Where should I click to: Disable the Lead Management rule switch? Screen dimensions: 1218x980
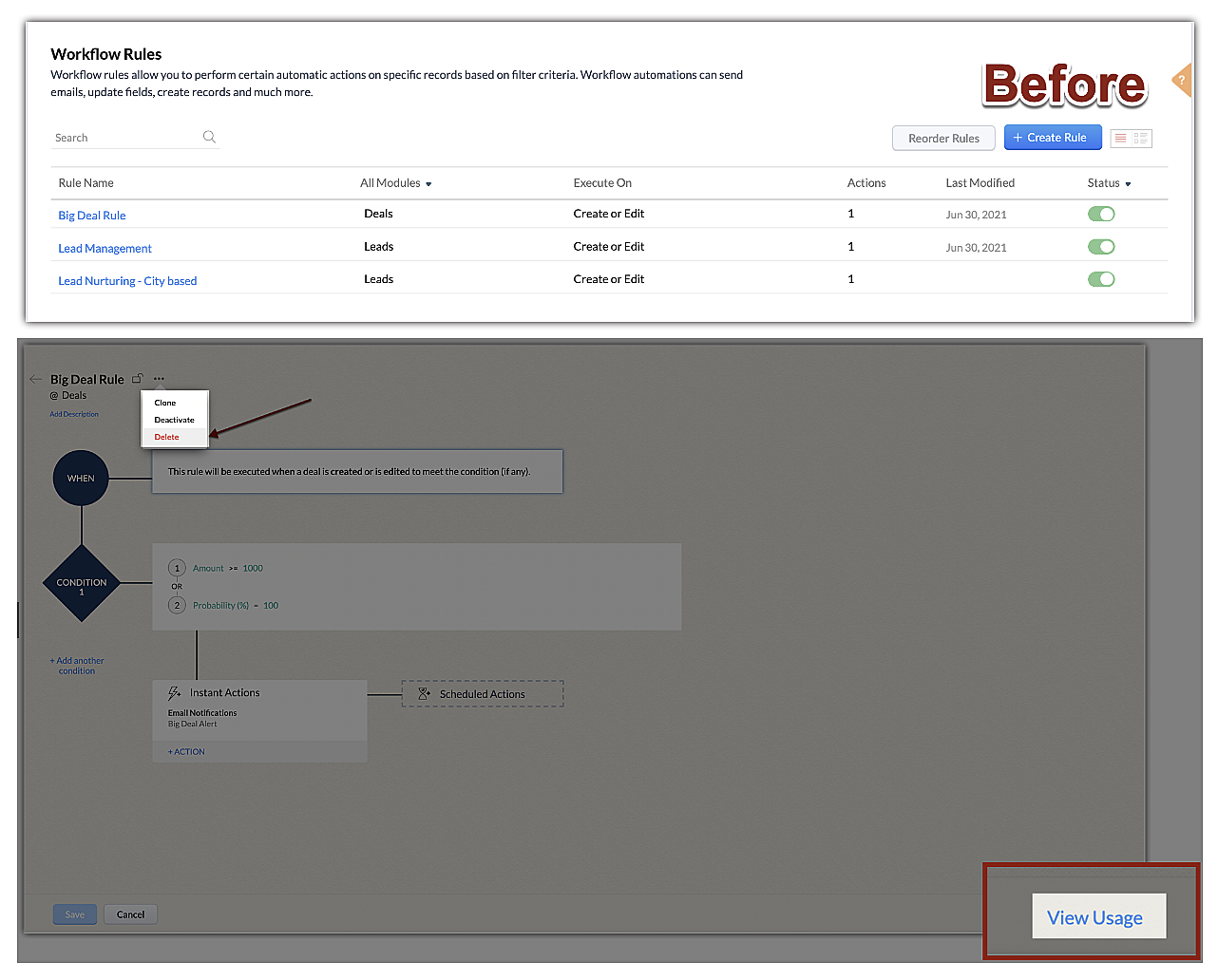[1100, 247]
